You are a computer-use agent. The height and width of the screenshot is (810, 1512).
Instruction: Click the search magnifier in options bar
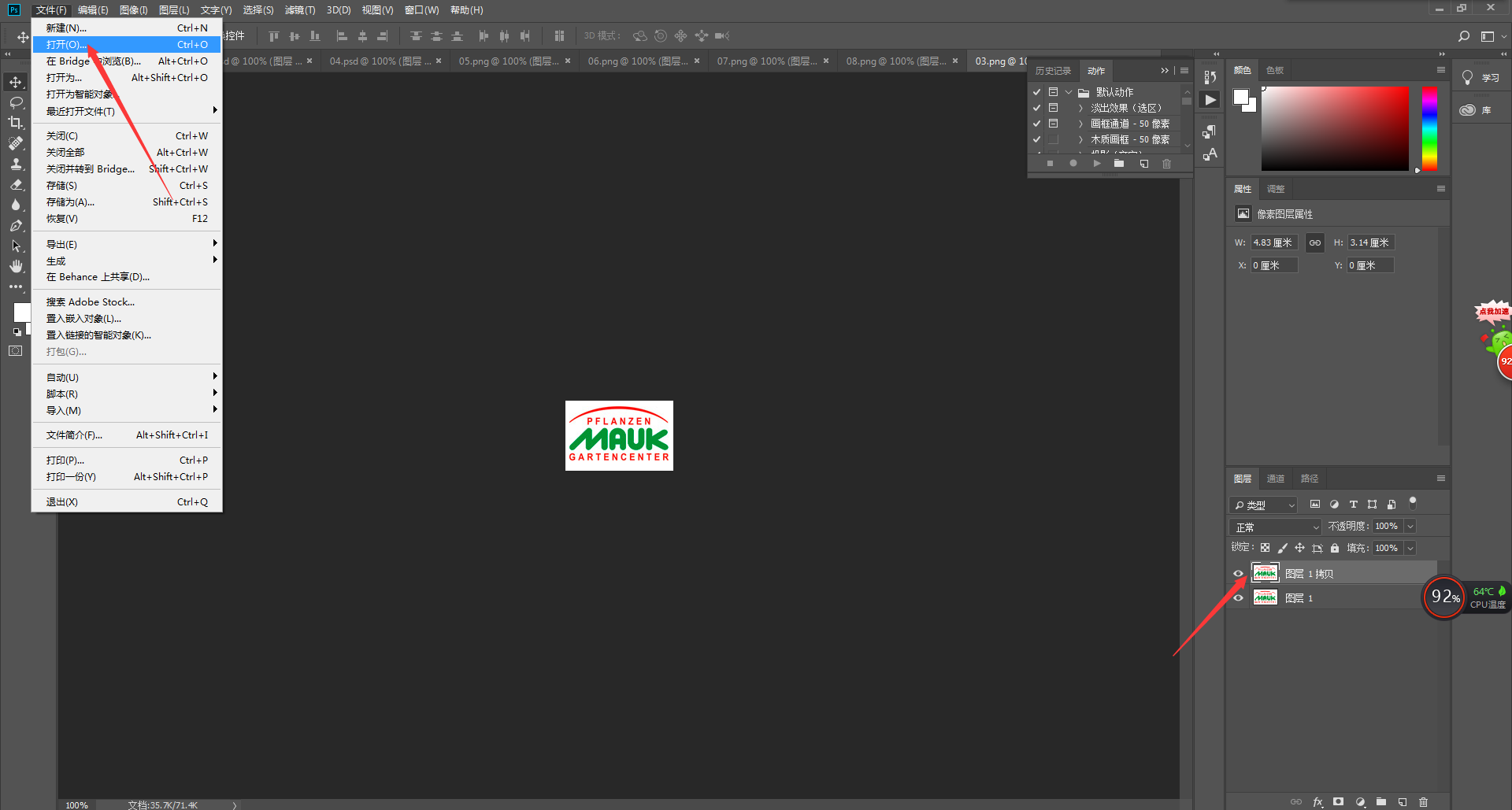click(x=1464, y=36)
